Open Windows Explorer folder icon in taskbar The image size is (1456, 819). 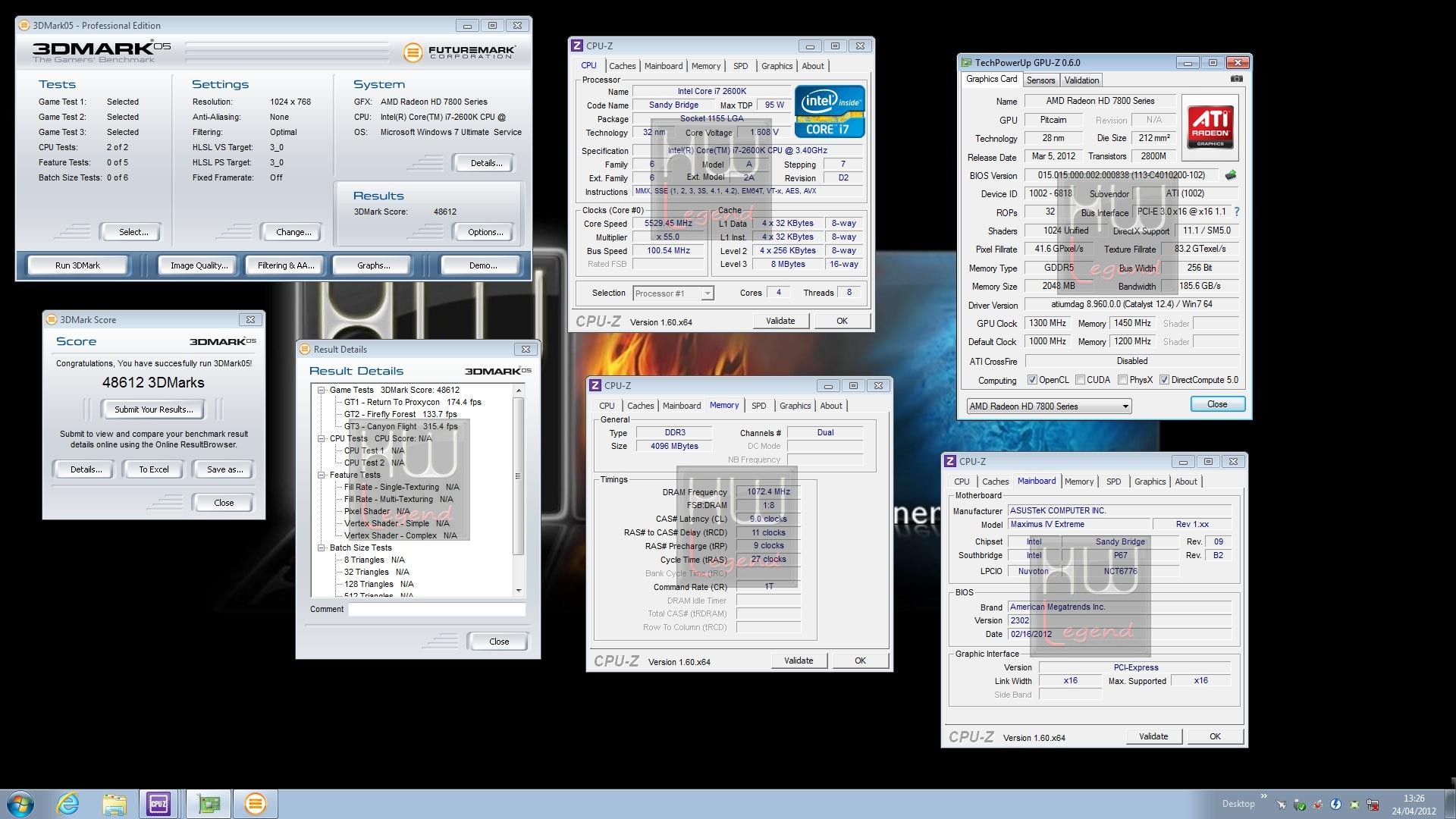(115, 804)
